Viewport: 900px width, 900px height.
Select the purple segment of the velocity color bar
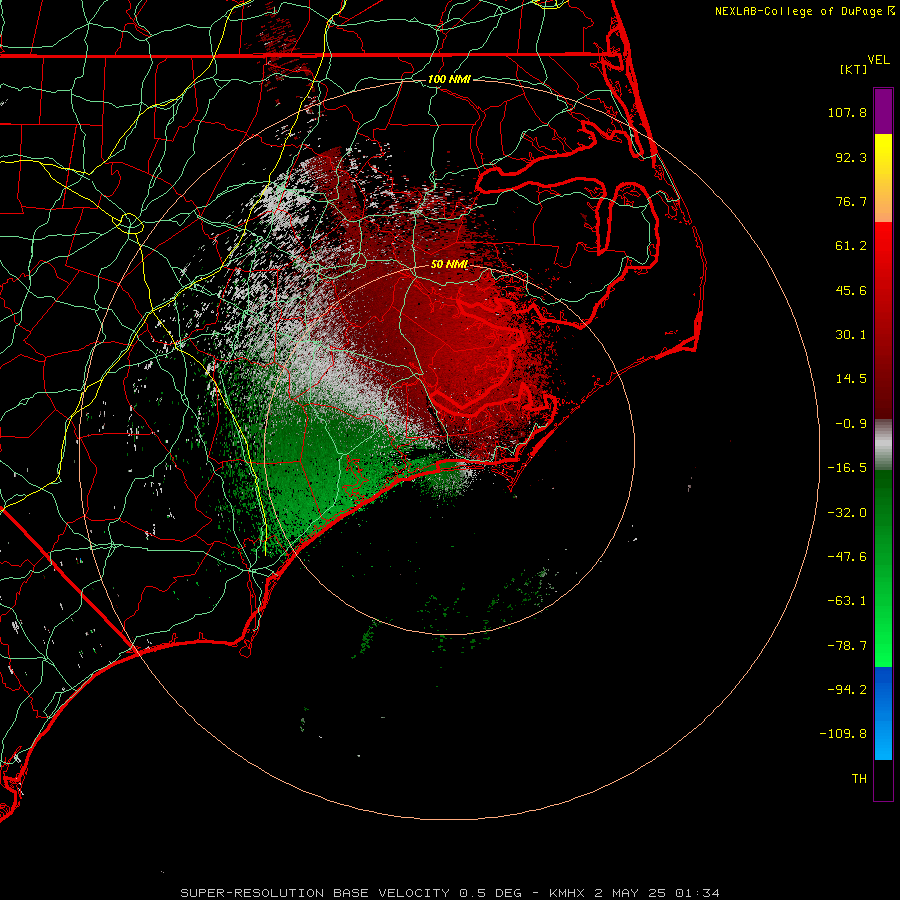point(883,111)
